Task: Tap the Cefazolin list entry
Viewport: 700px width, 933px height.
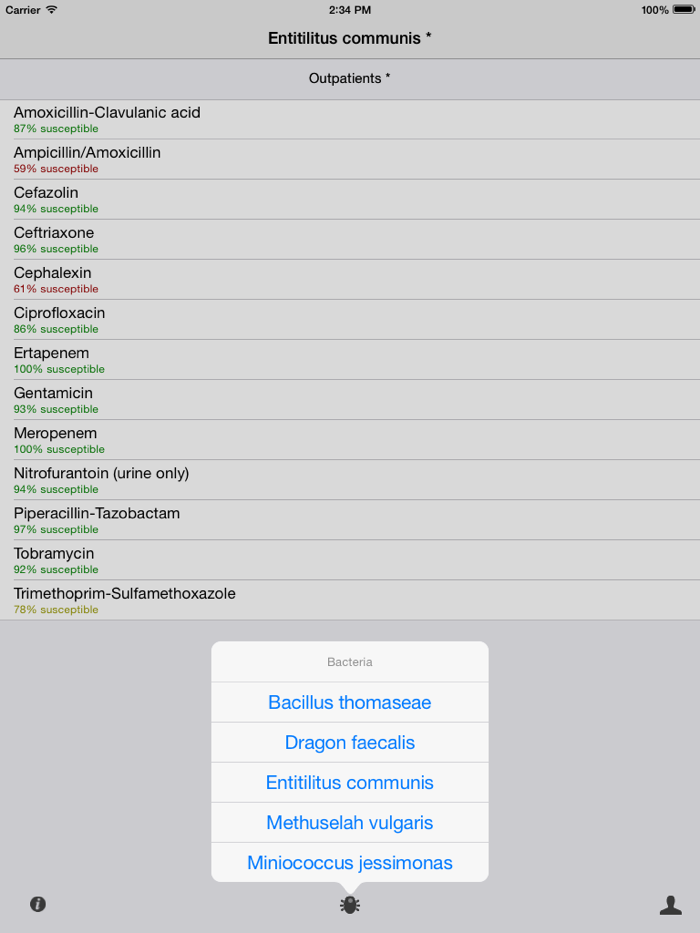Action: point(350,199)
